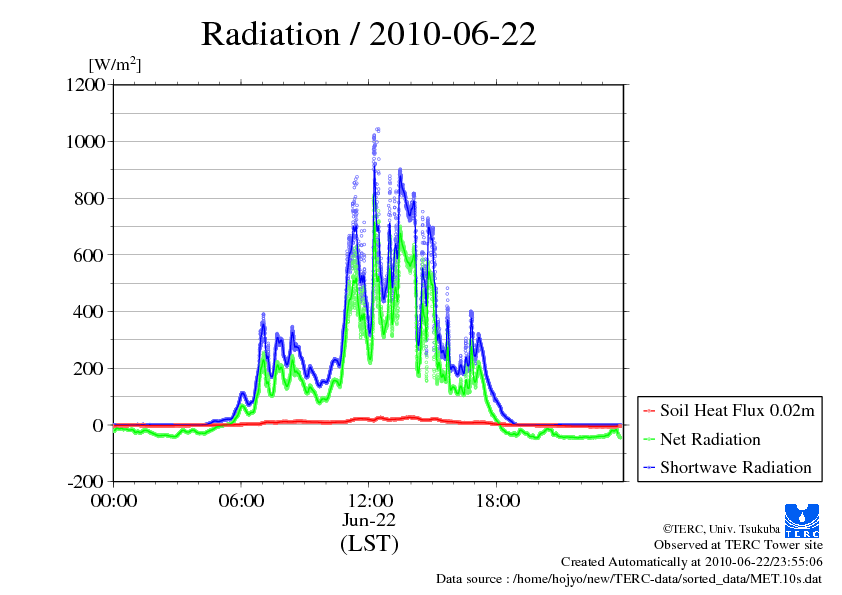Viewport: 842px width, 595px height.
Task: Click the 06:00 x-axis tick label
Action: pyautogui.click(x=241, y=501)
